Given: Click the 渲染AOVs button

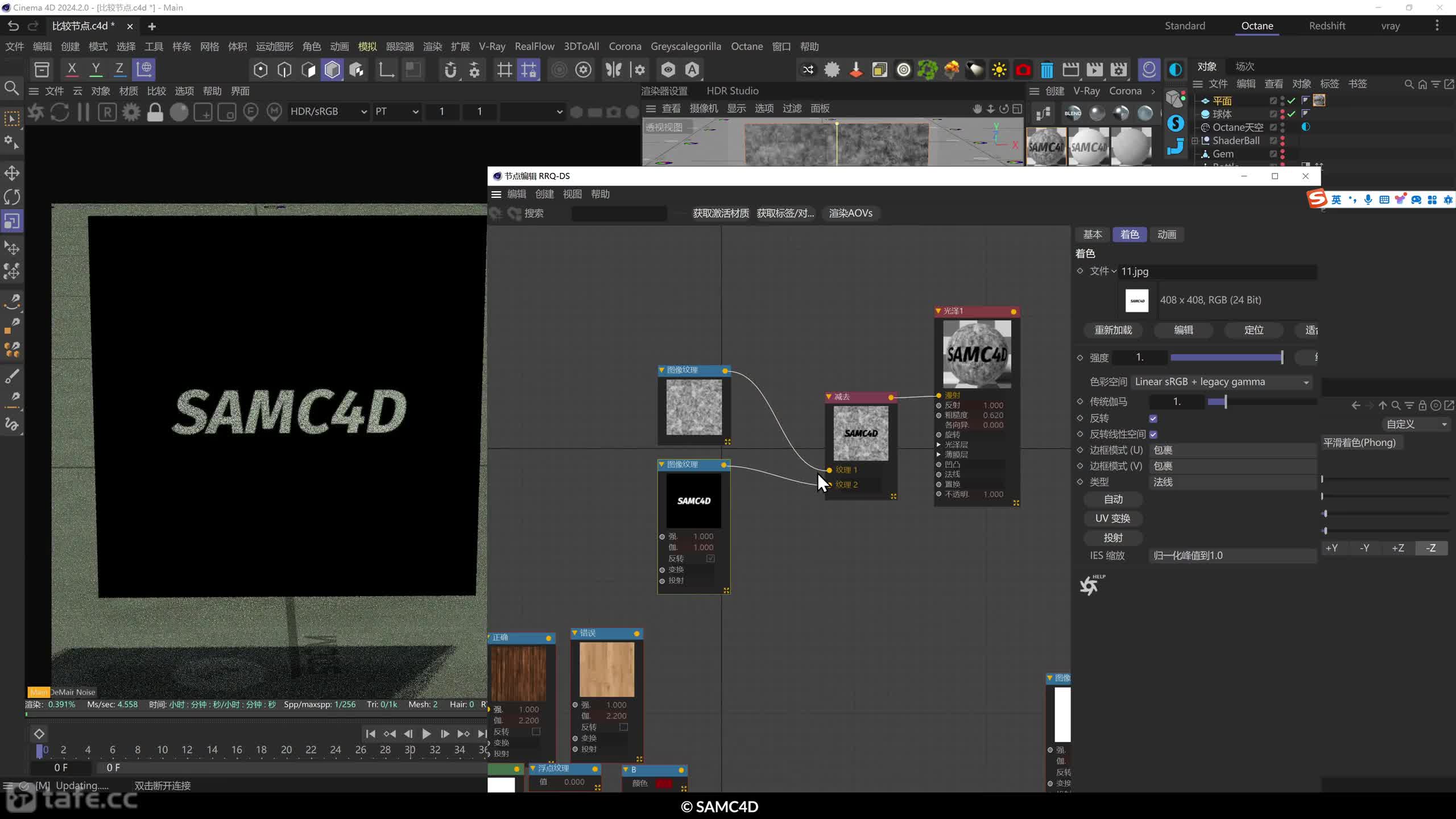Looking at the screenshot, I should tap(850, 213).
